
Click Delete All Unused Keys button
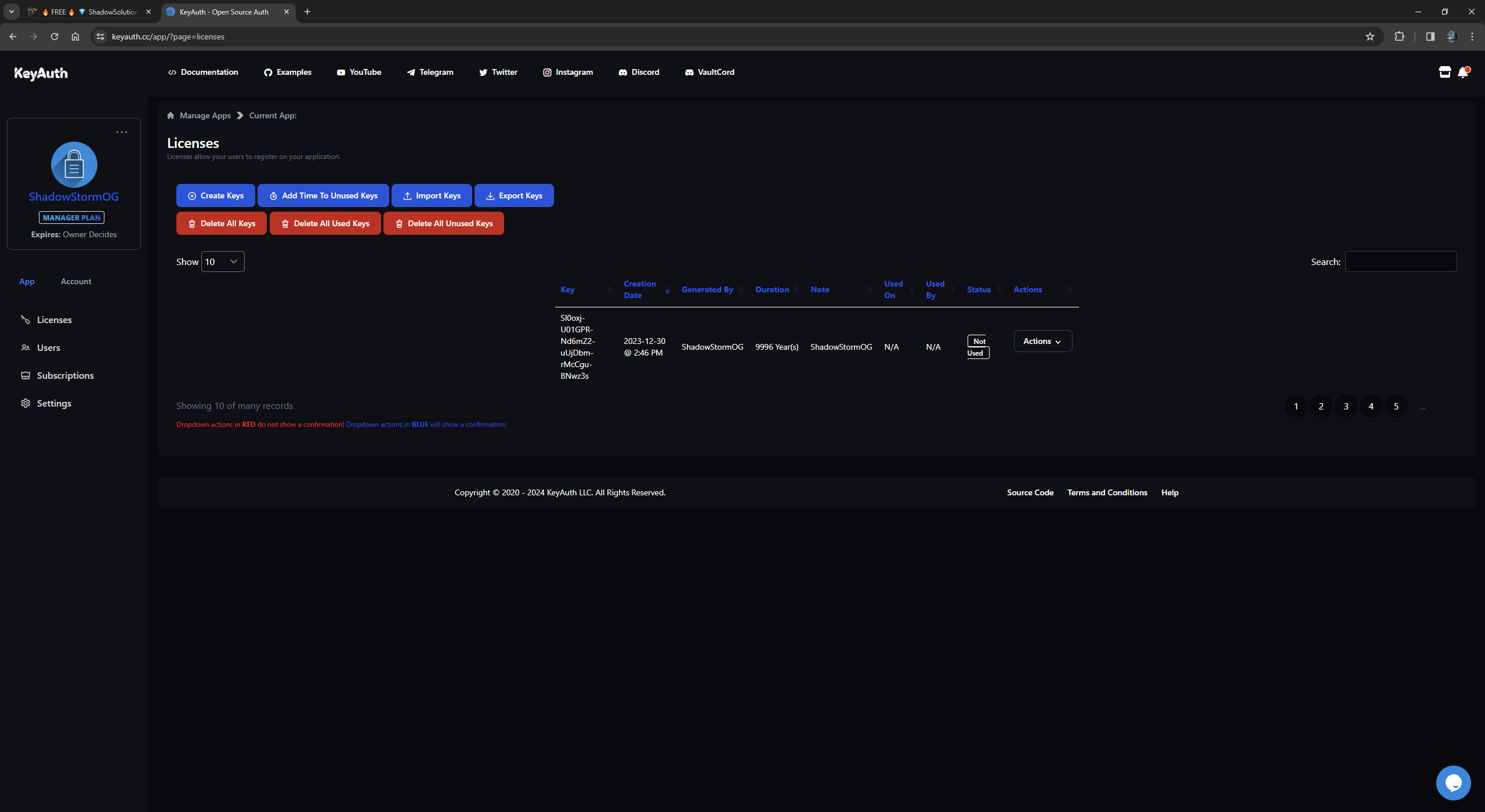pyautogui.click(x=444, y=223)
